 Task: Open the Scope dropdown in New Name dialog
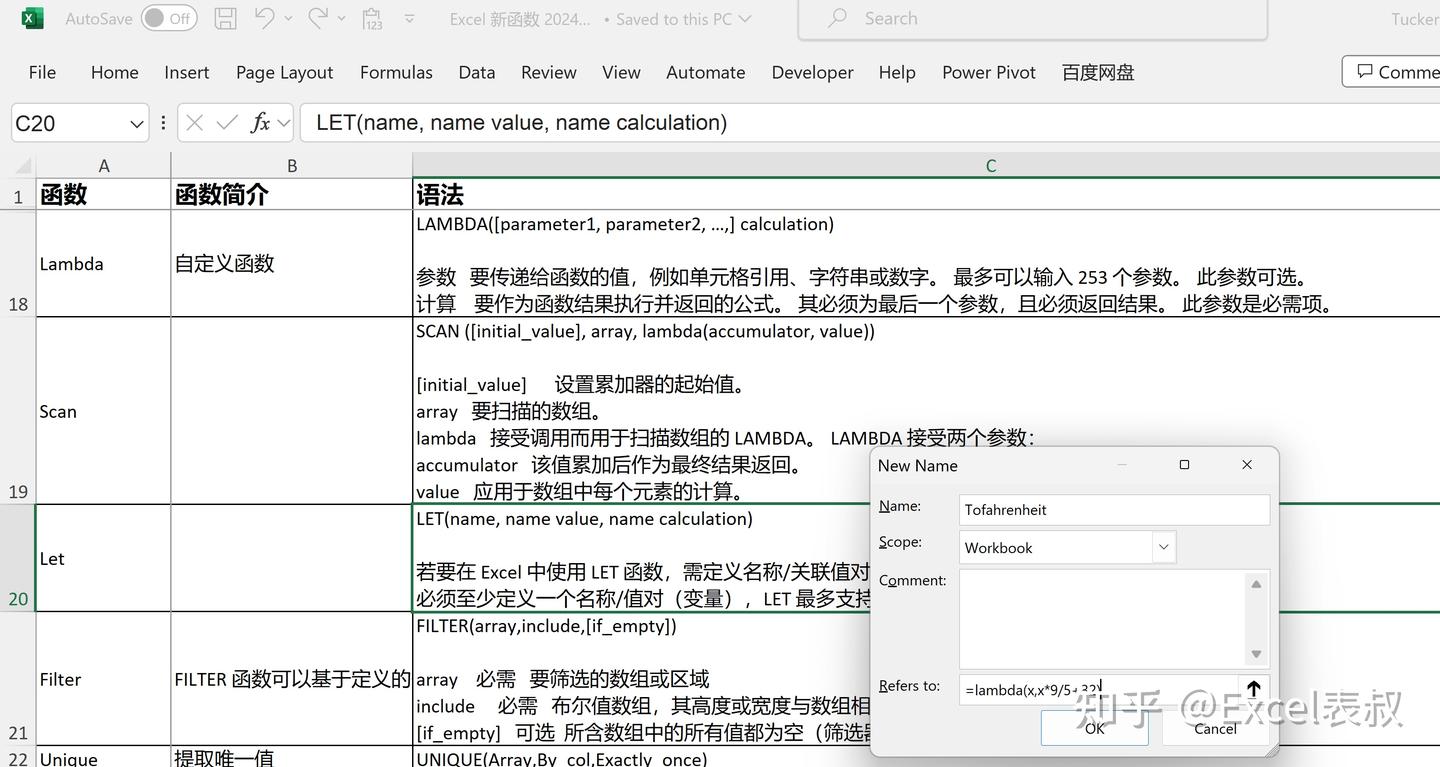(1162, 547)
